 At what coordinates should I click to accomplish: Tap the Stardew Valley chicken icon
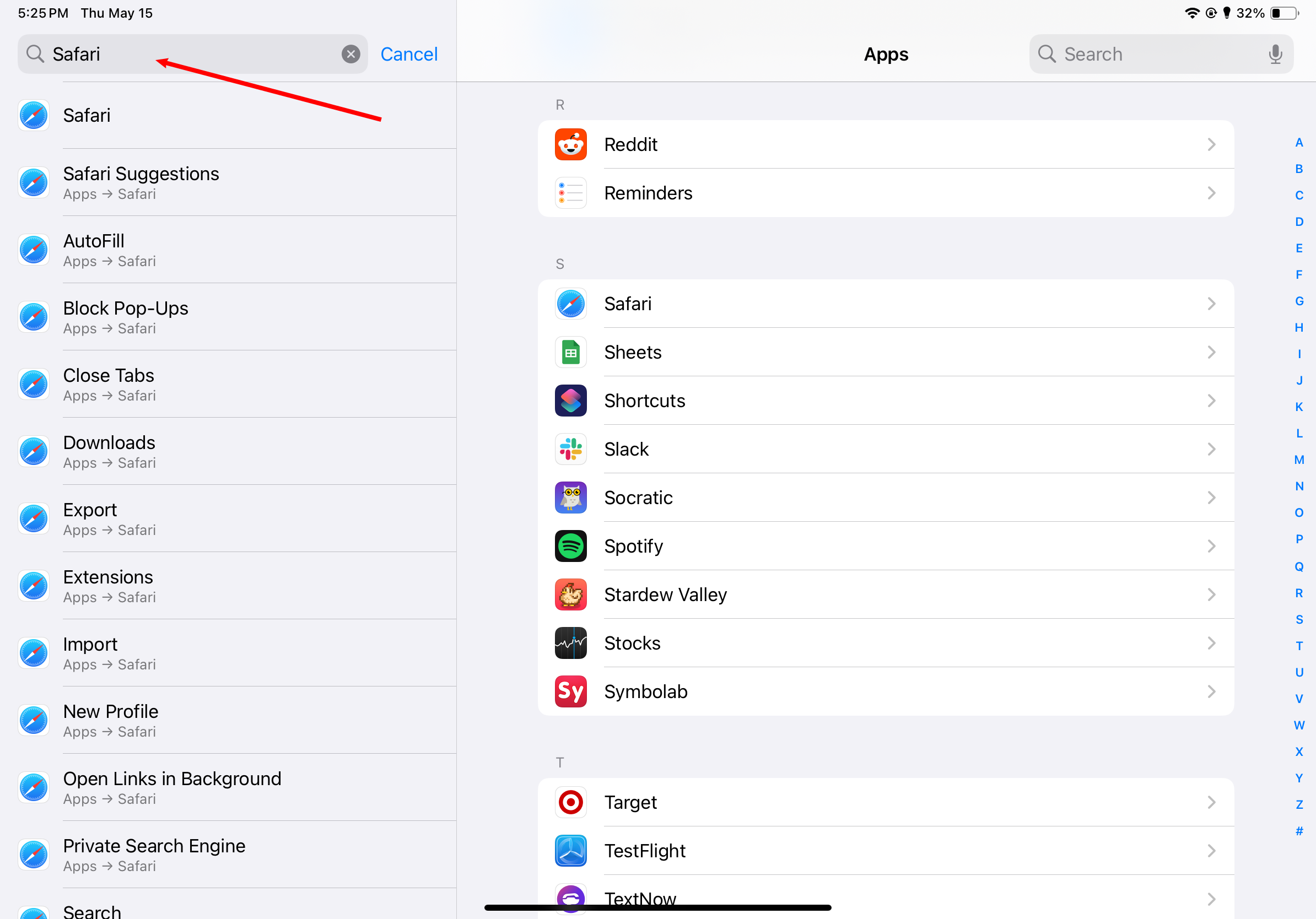pyautogui.click(x=570, y=594)
